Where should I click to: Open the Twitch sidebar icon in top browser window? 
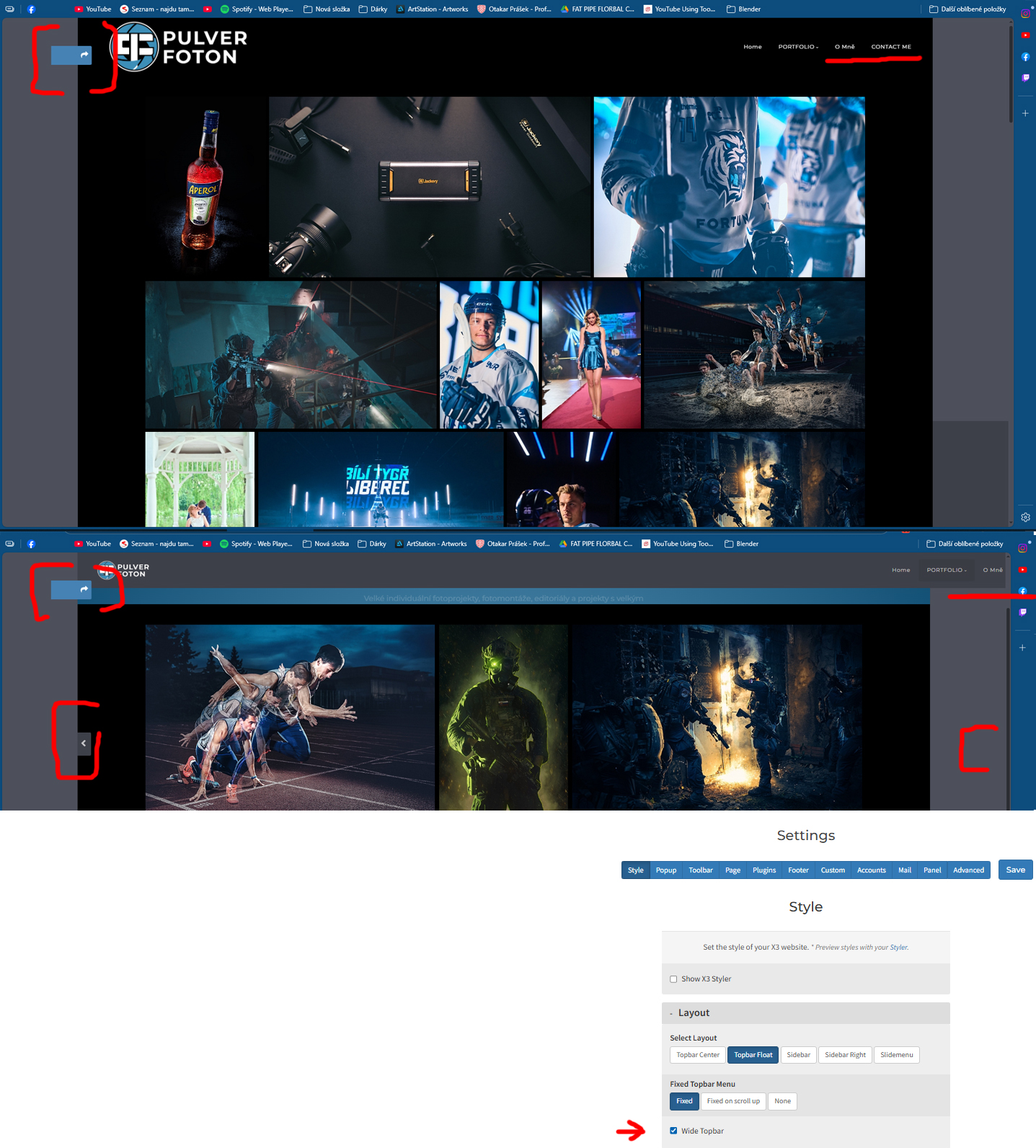click(x=1025, y=78)
